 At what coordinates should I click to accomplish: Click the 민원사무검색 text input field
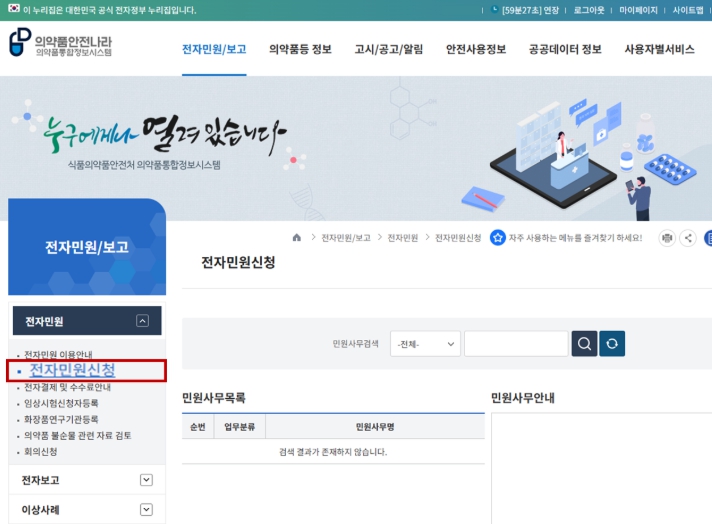click(x=515, y=344)
